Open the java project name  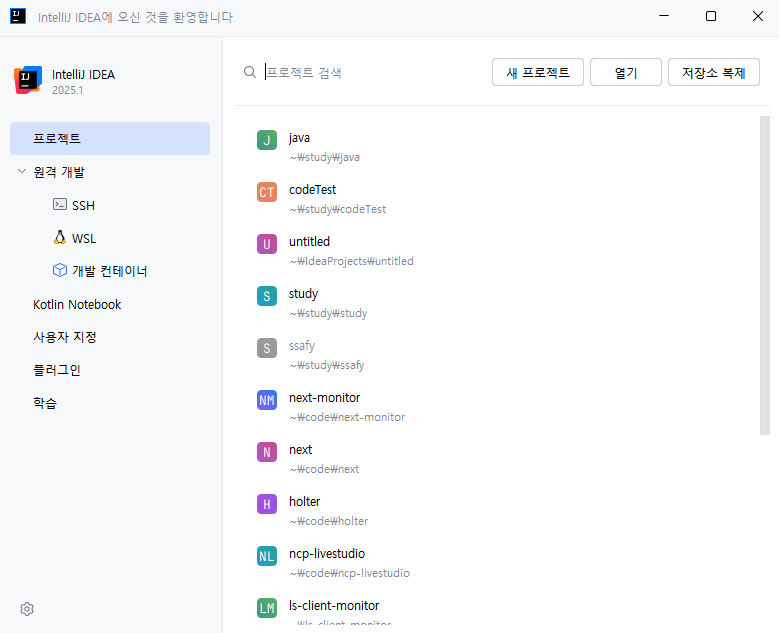(x=299, y=138)
